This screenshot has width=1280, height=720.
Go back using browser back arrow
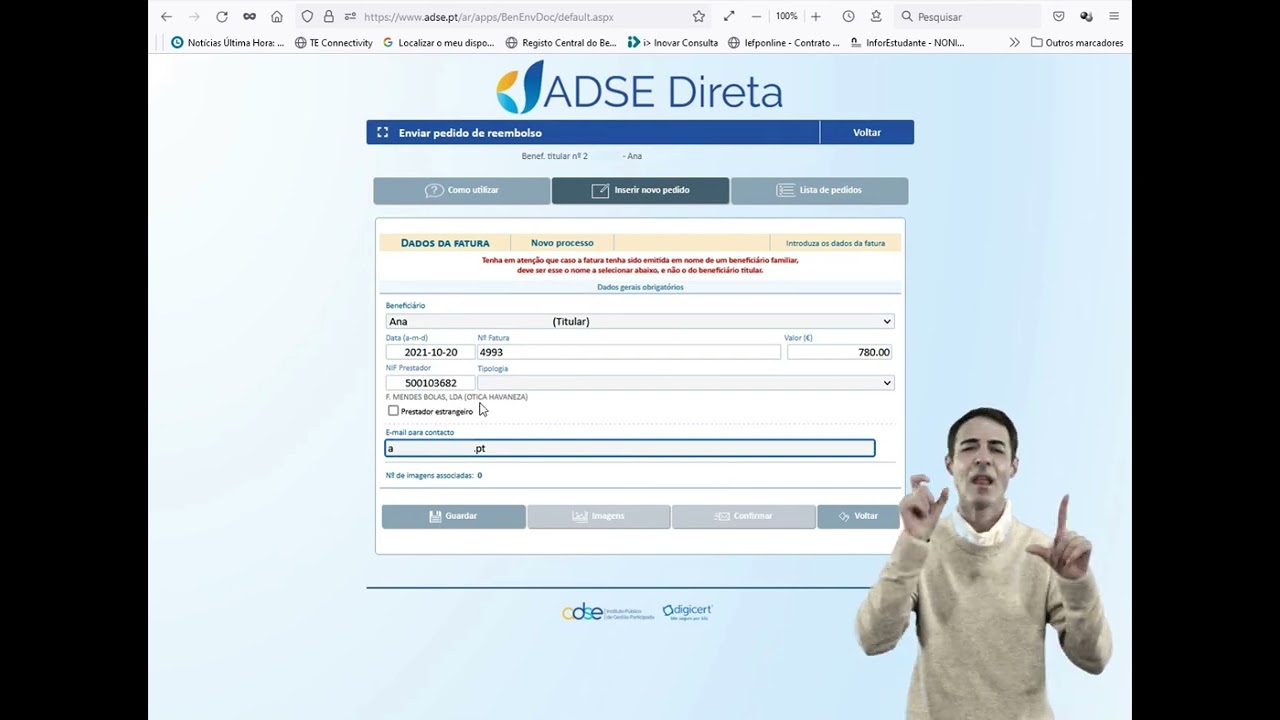(167, 17)
